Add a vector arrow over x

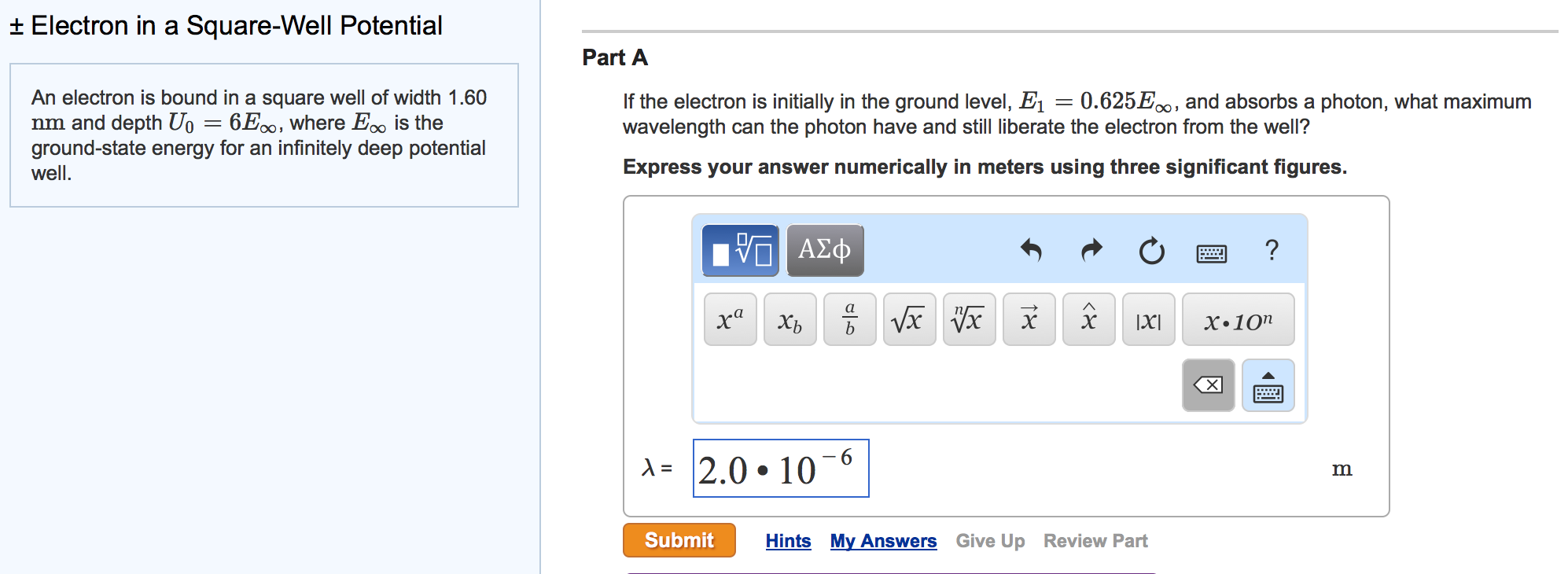pos(1029,318)
